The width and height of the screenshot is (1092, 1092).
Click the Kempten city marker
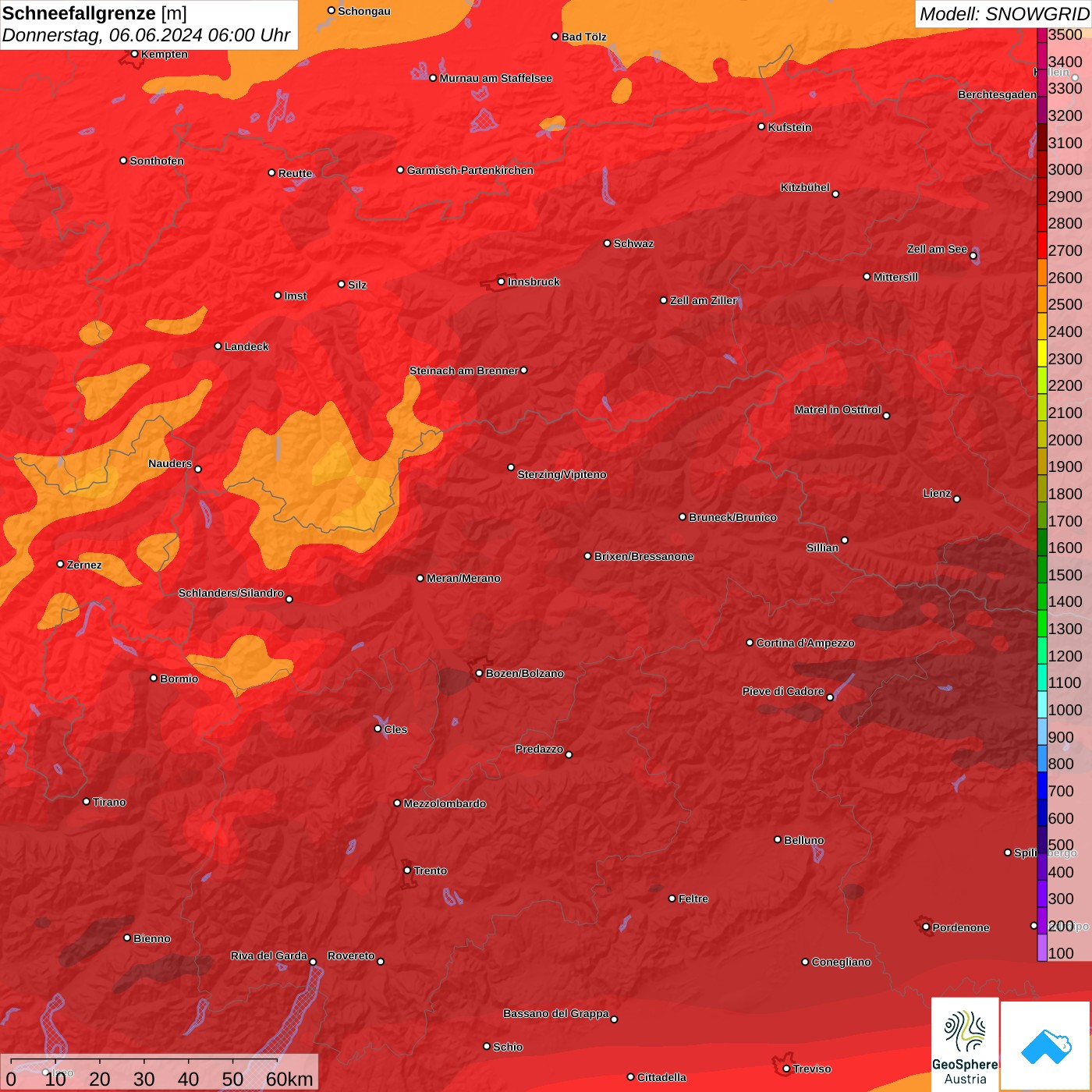134,54
